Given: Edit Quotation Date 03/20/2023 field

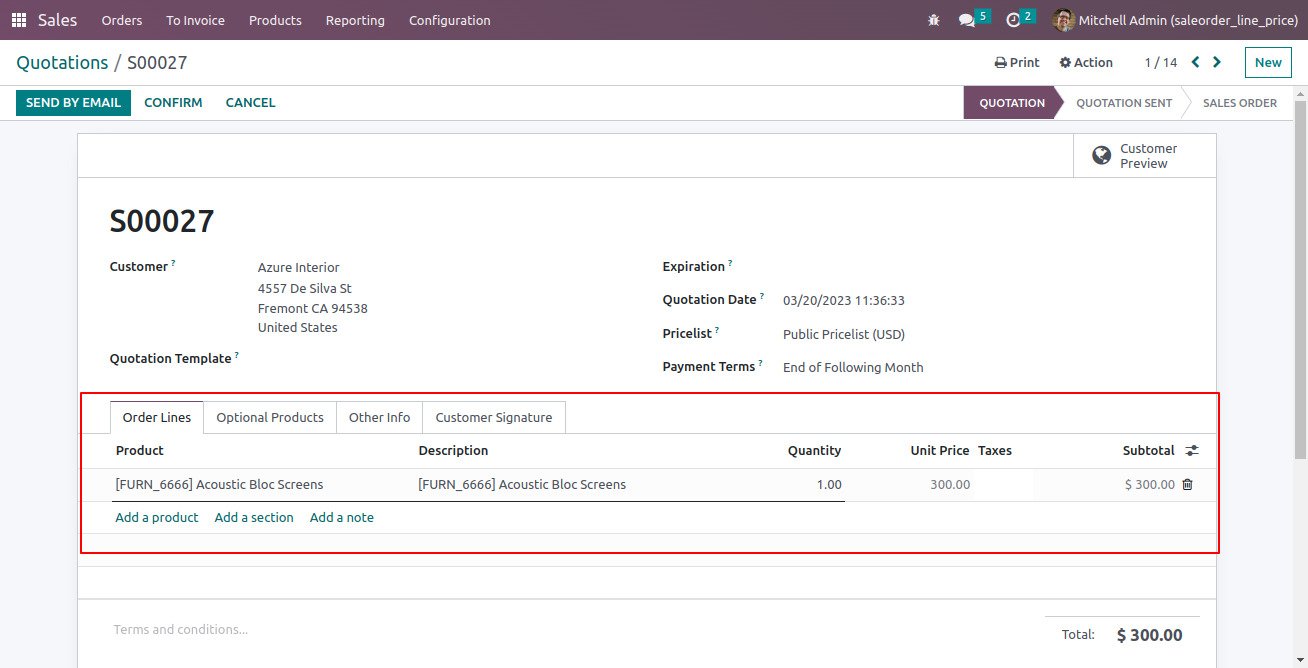Looking at the screenshot, I should click(x=844, y=300).
